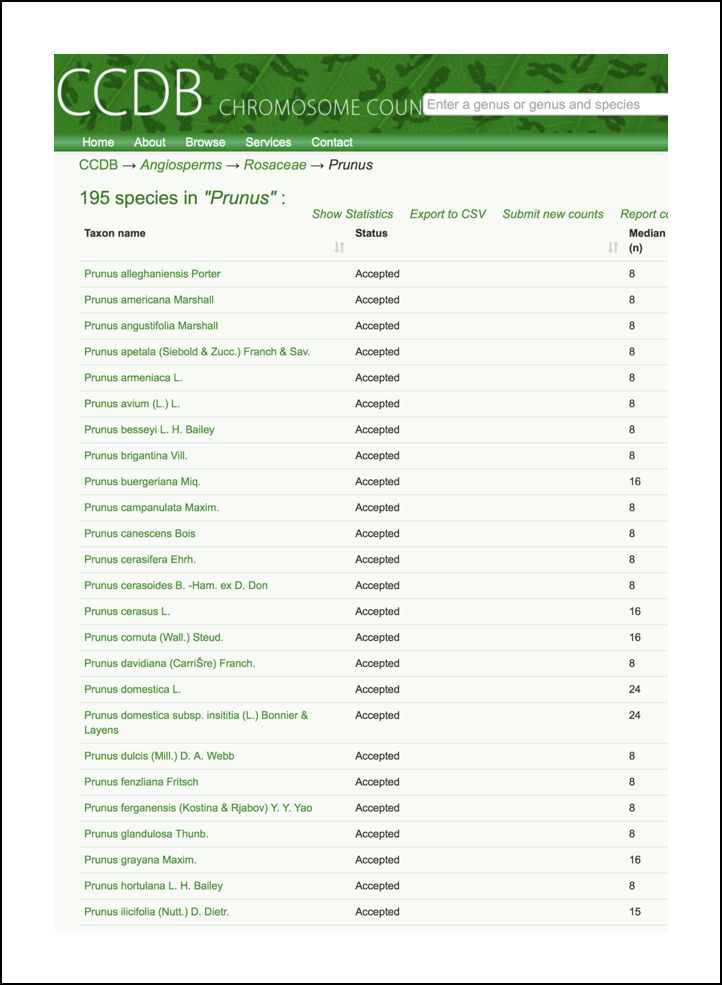
Task: Open Prunus ilicifolia (Nutt.) D. Dietr. entry
Action: (x=156, y=912)
